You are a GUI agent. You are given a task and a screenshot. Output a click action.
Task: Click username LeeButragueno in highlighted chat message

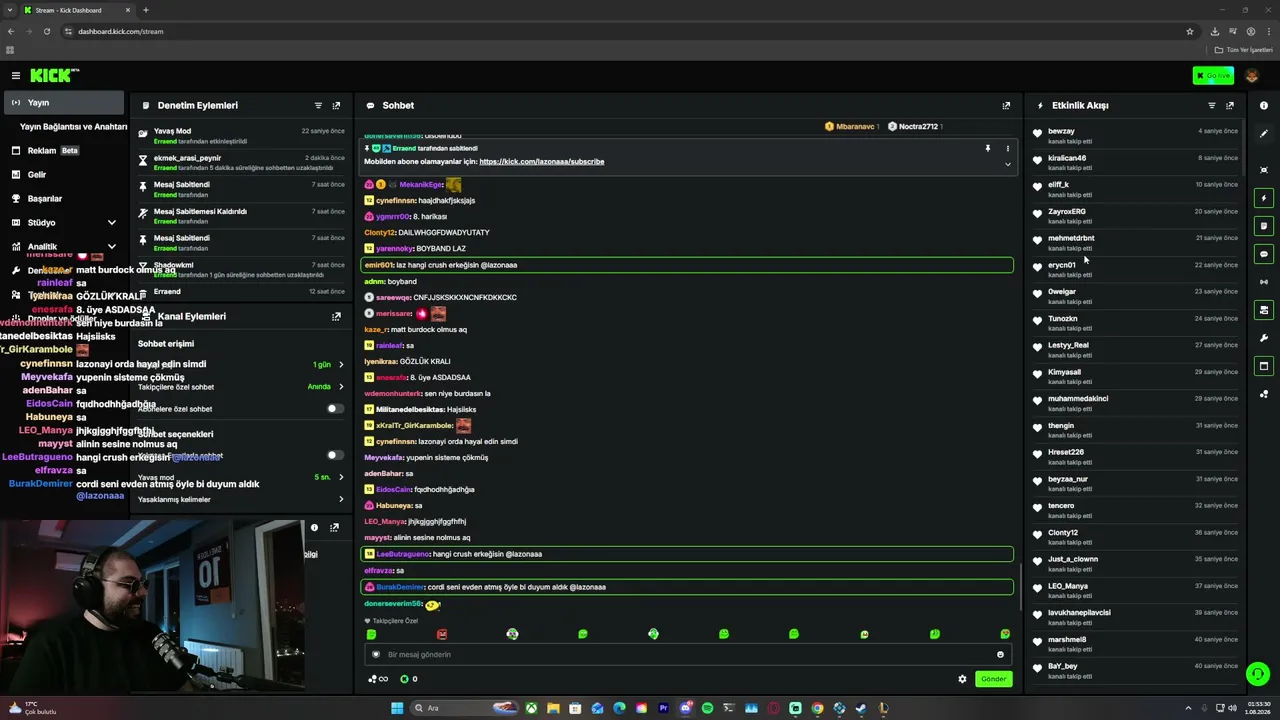(403, 554)
